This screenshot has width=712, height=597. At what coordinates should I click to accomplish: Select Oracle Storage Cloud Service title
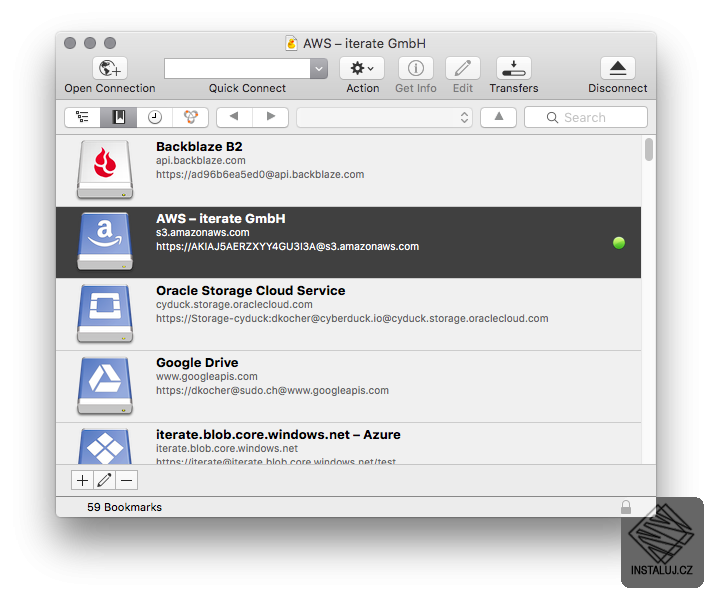(251, 291)
